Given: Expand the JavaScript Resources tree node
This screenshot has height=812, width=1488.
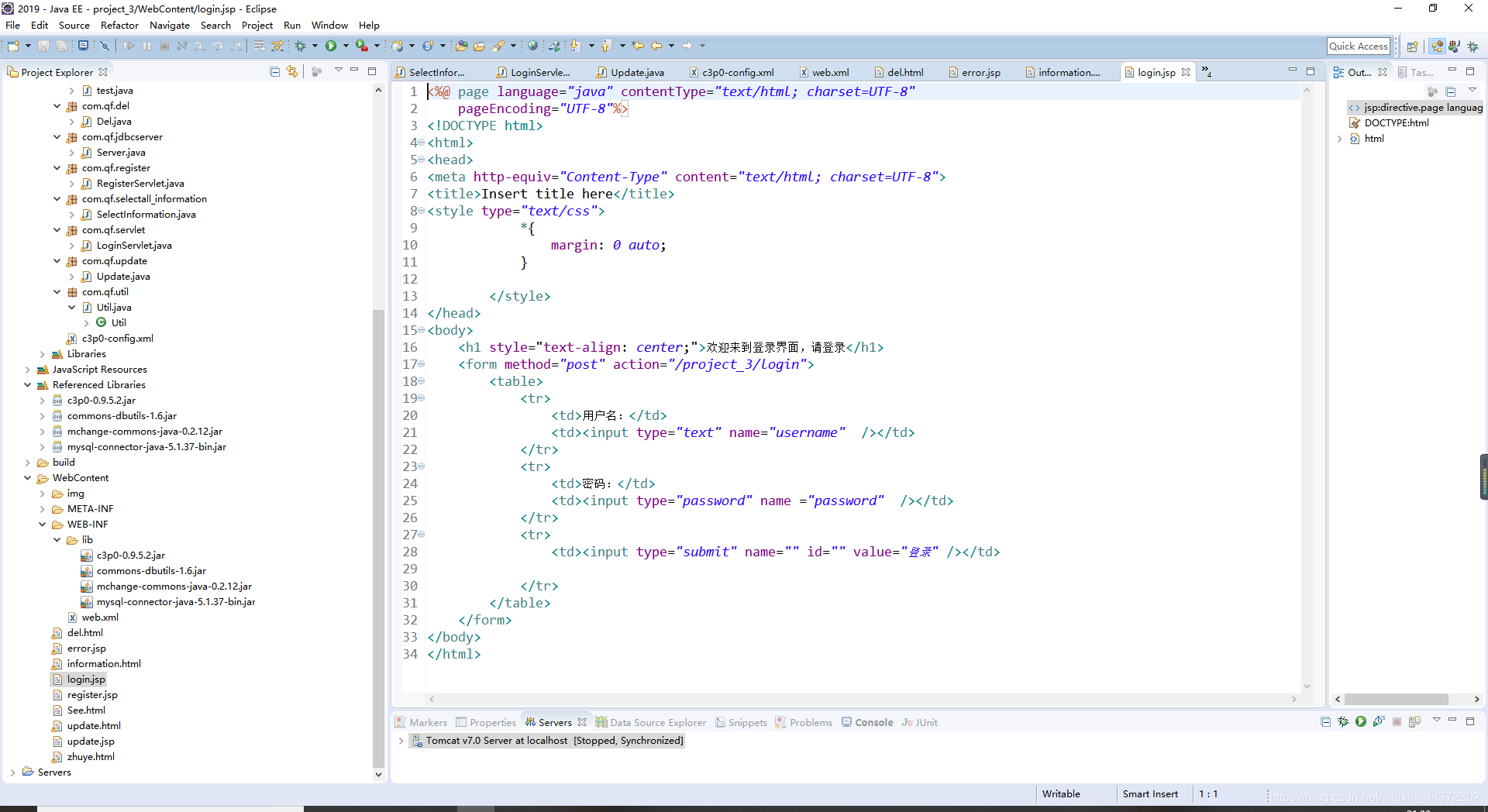Looking at the screenshot, I should pyautogui.click(x=28, y=370).
